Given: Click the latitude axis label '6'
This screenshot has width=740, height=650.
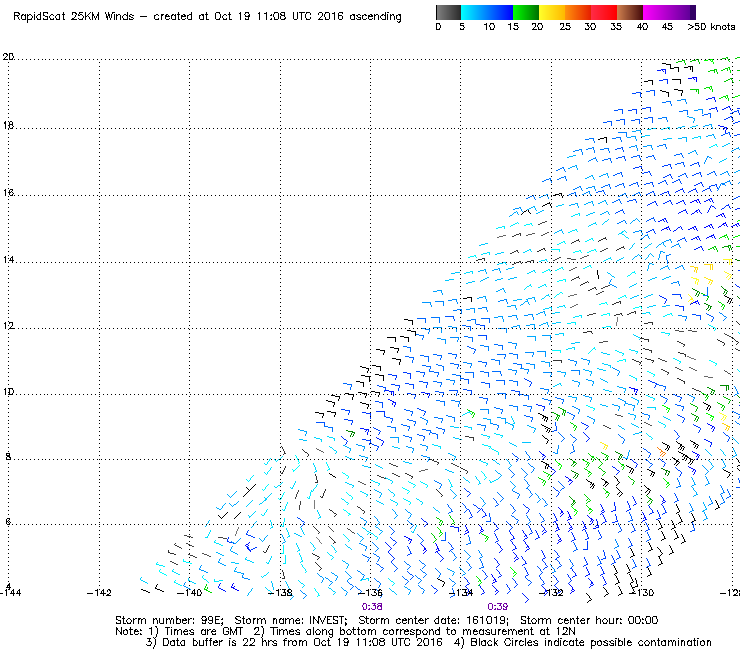Looking at the screenshot, I should click(x=8, y=522).
